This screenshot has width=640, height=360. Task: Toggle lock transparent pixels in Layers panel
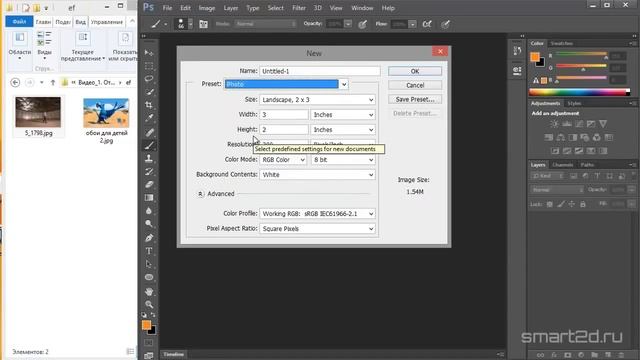[550, 204]
